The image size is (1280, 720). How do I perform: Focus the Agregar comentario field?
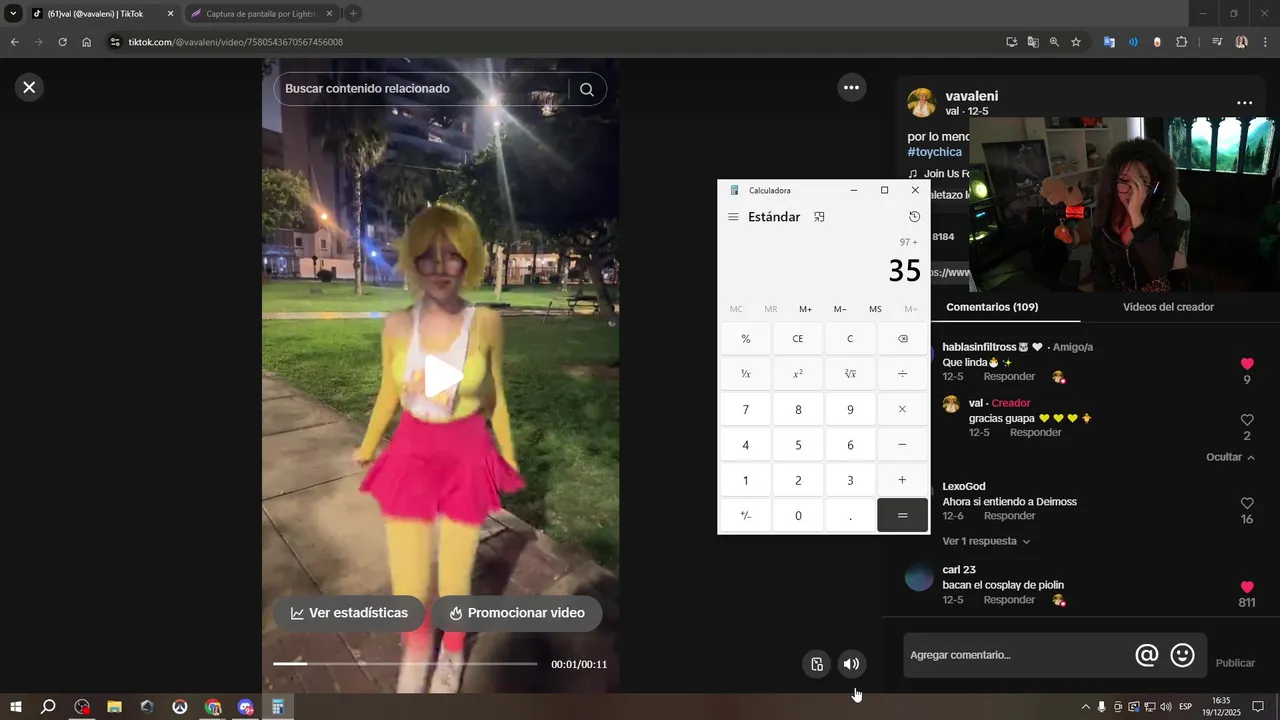pos(1017,655)
